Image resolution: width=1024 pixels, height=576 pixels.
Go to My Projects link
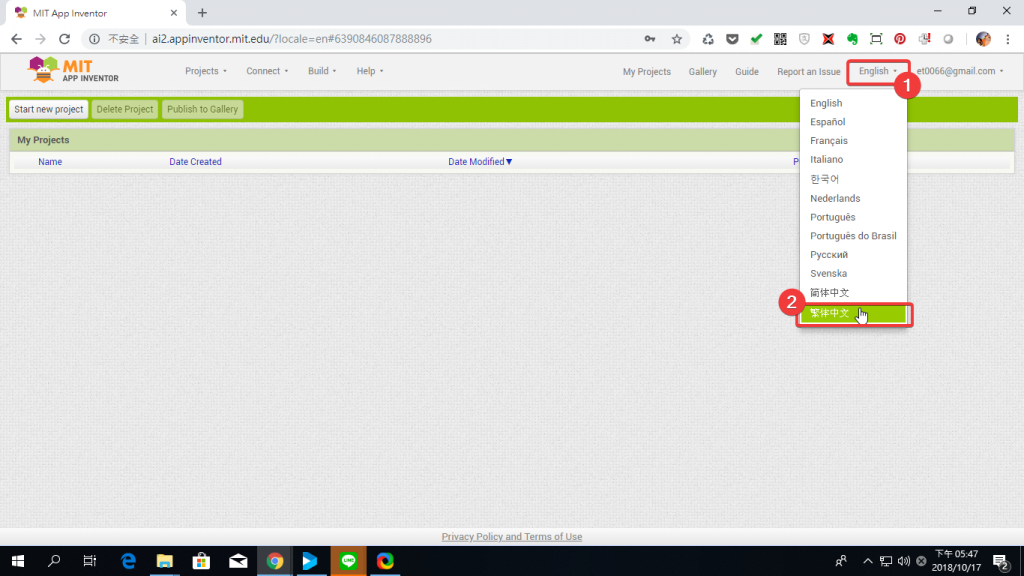[x=647, y=72]
